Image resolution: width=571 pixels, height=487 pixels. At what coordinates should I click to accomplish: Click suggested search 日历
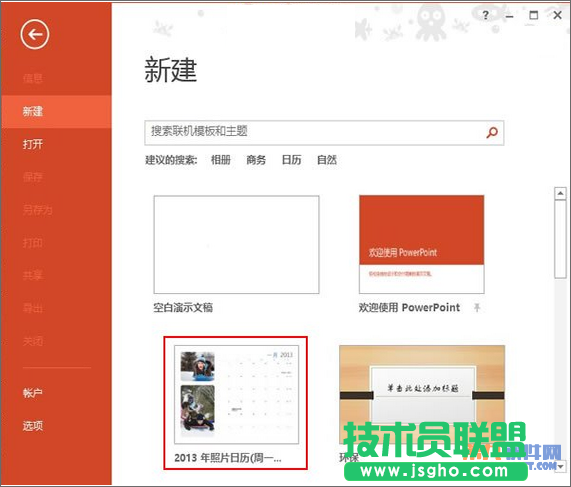pos(291,160)
